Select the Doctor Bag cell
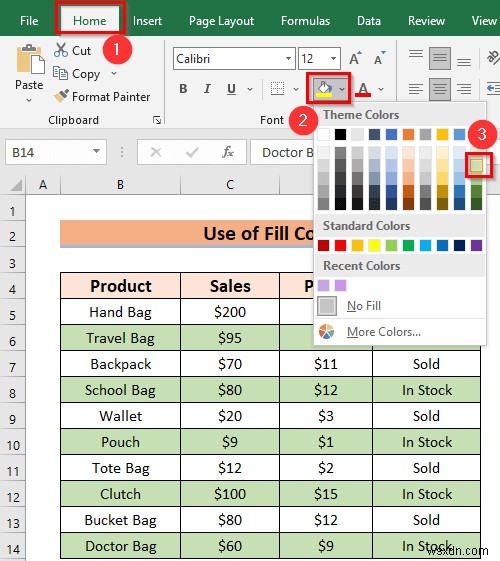This screenshot has height=561, width=500. [x=121, y=546]
